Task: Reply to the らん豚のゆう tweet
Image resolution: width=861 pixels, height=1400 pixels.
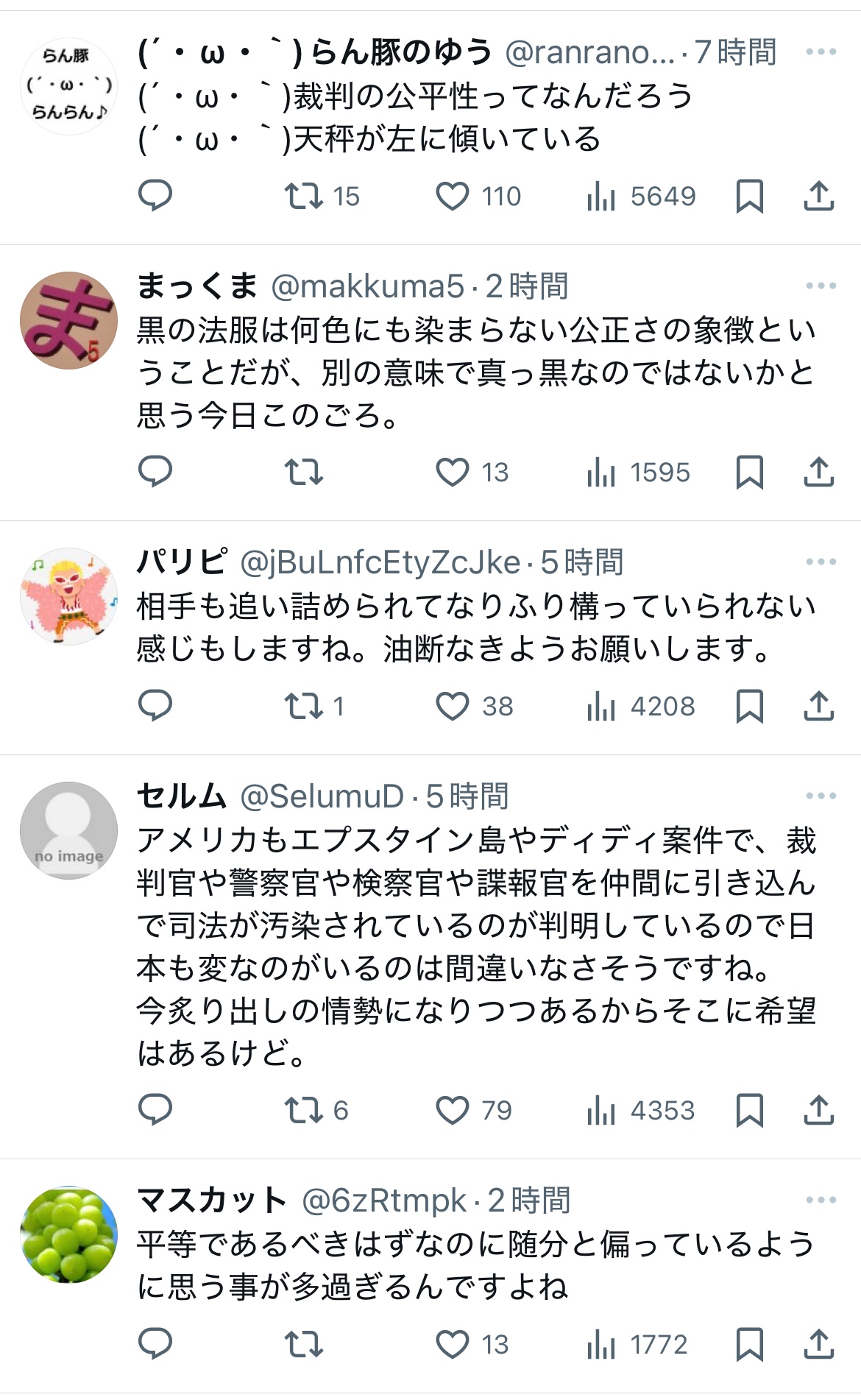Action: [x=155, y=196]
